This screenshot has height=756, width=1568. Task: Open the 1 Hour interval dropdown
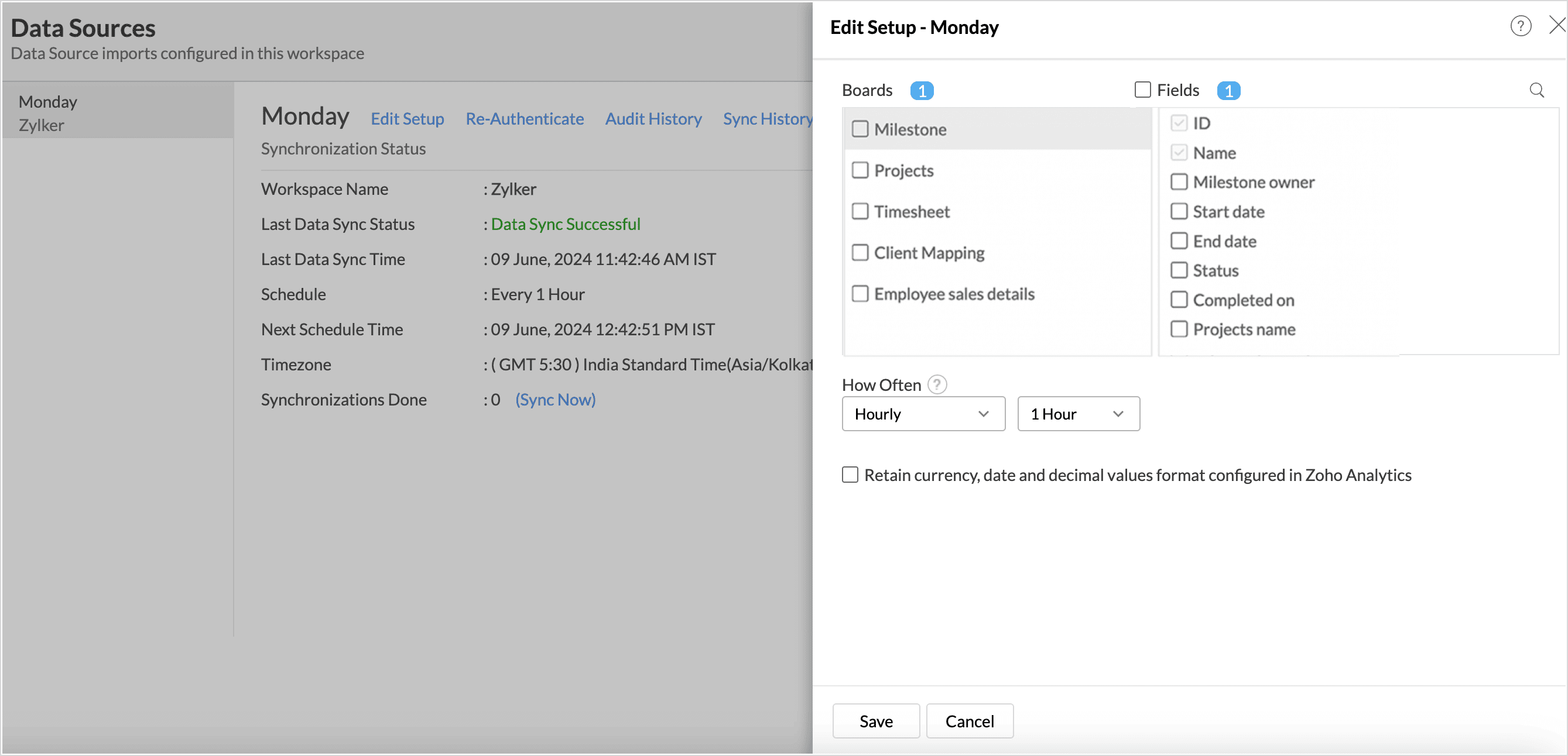click(x=1078, y=414)
